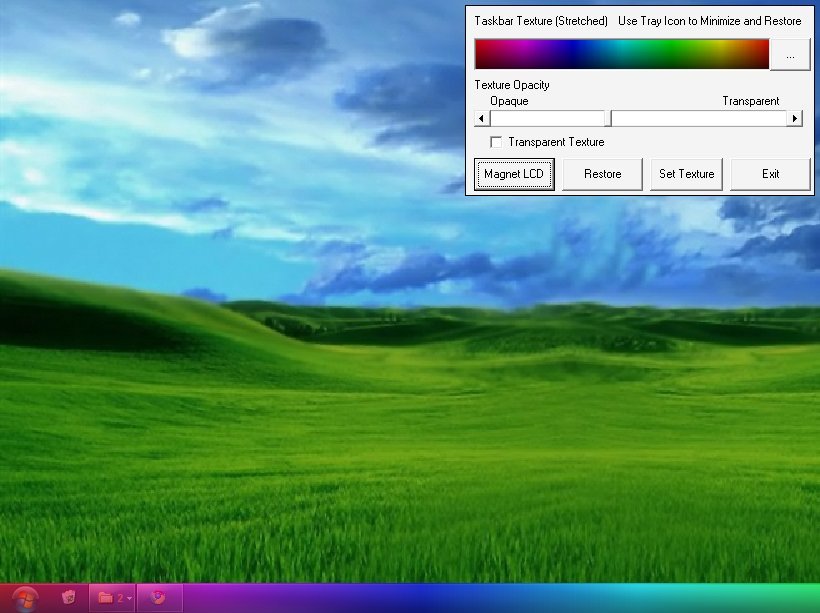Image resolution: width=820 pixels, height=613 pixels.
Task: Launch Chrome from the taskbar
Action: 158,598
